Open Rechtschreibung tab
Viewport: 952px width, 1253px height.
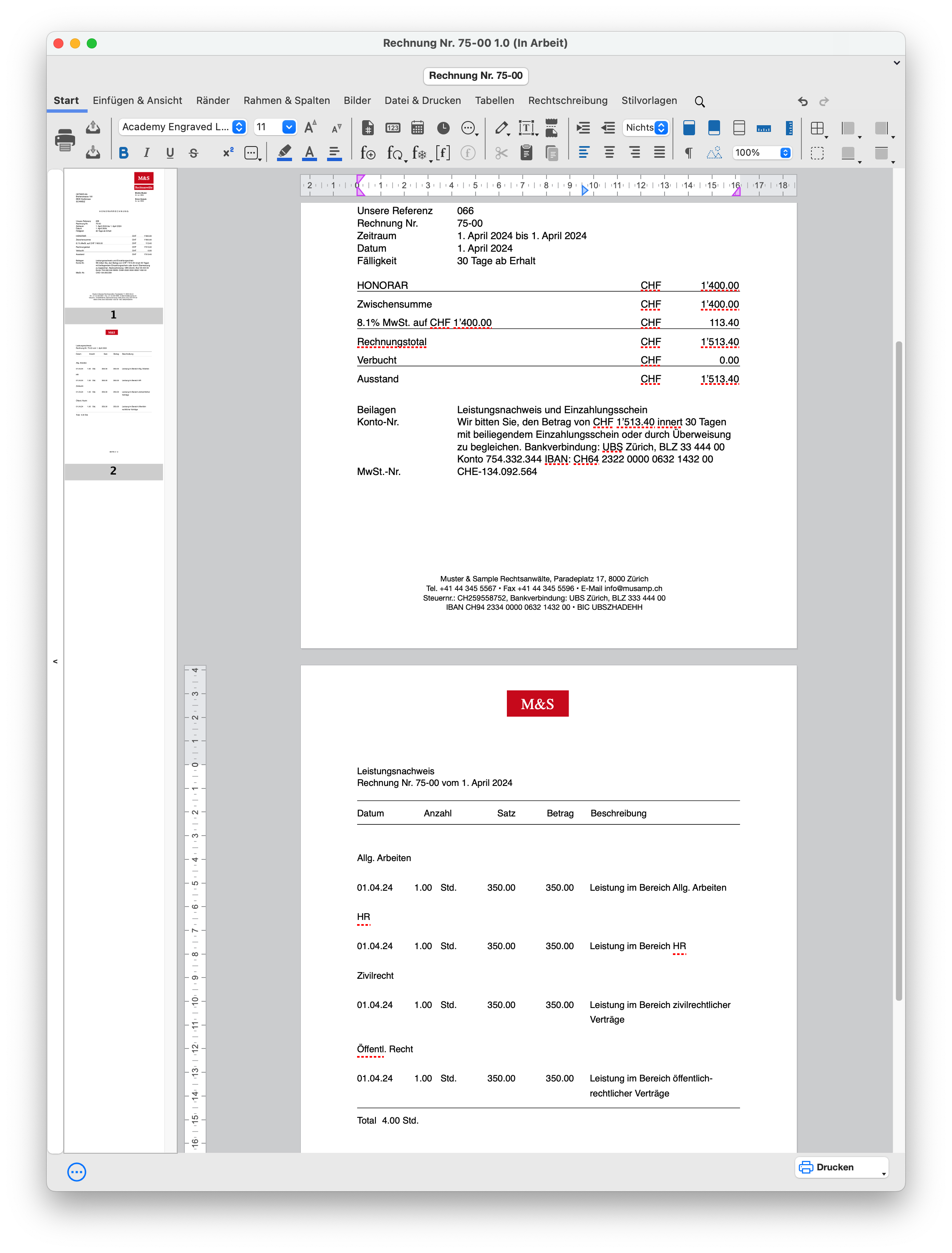pyautogui.click(x=567, y=100)
